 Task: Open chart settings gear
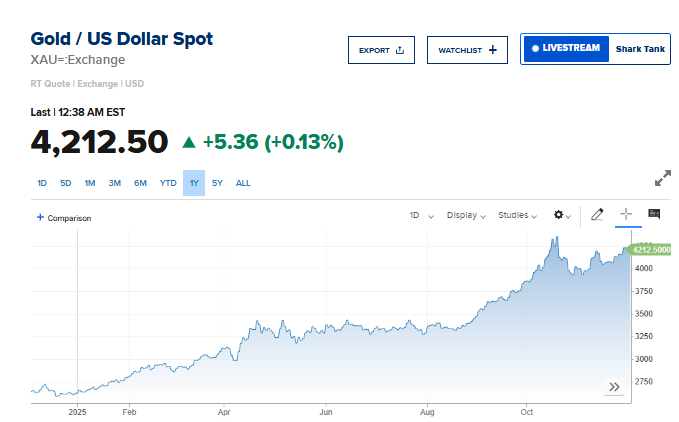[560, 215]
